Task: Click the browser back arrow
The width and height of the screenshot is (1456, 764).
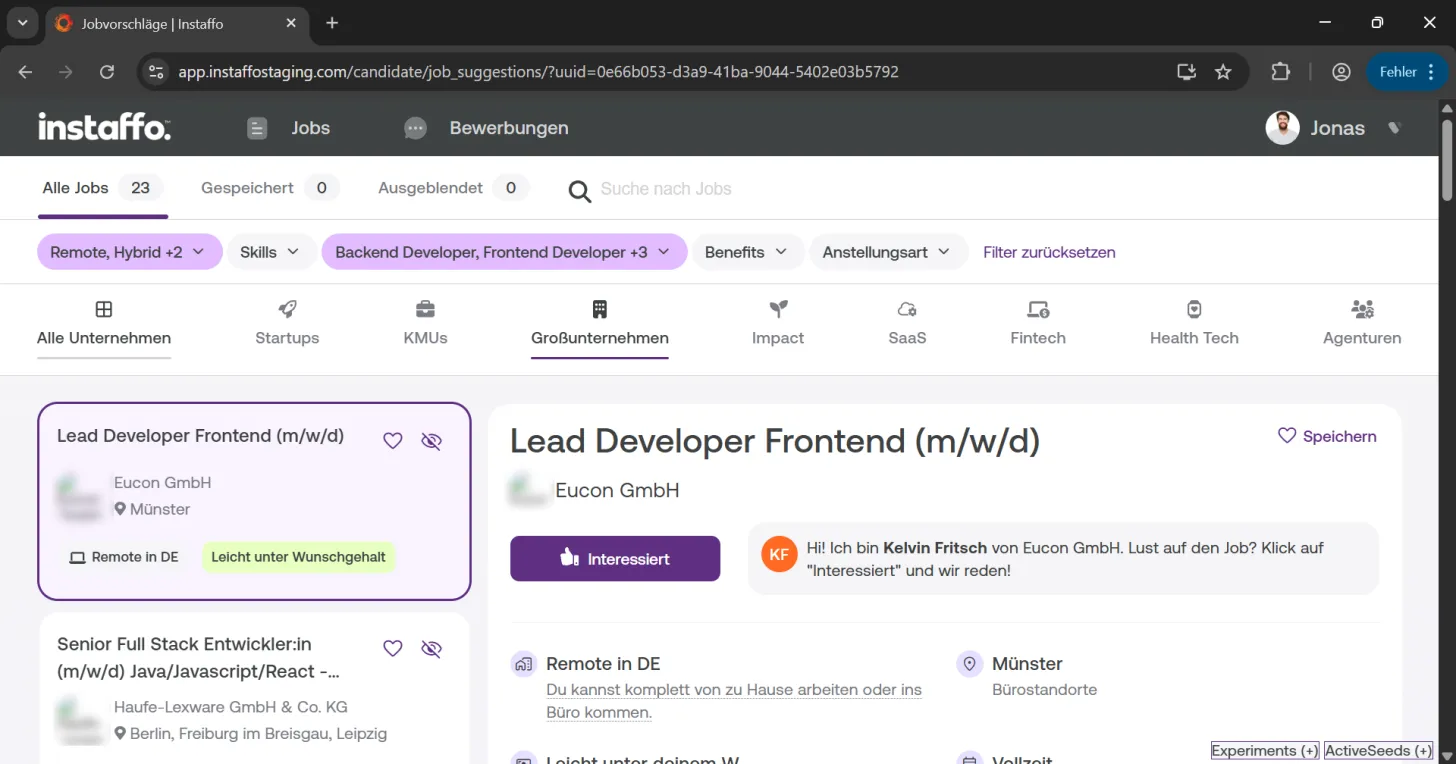Action: tap(25, 72)
